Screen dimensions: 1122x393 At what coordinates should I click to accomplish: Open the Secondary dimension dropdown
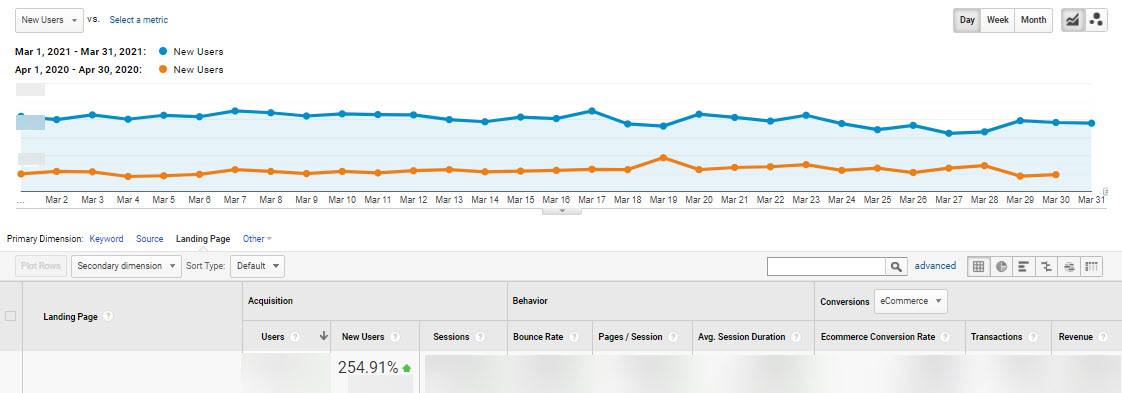coord(126,266)
